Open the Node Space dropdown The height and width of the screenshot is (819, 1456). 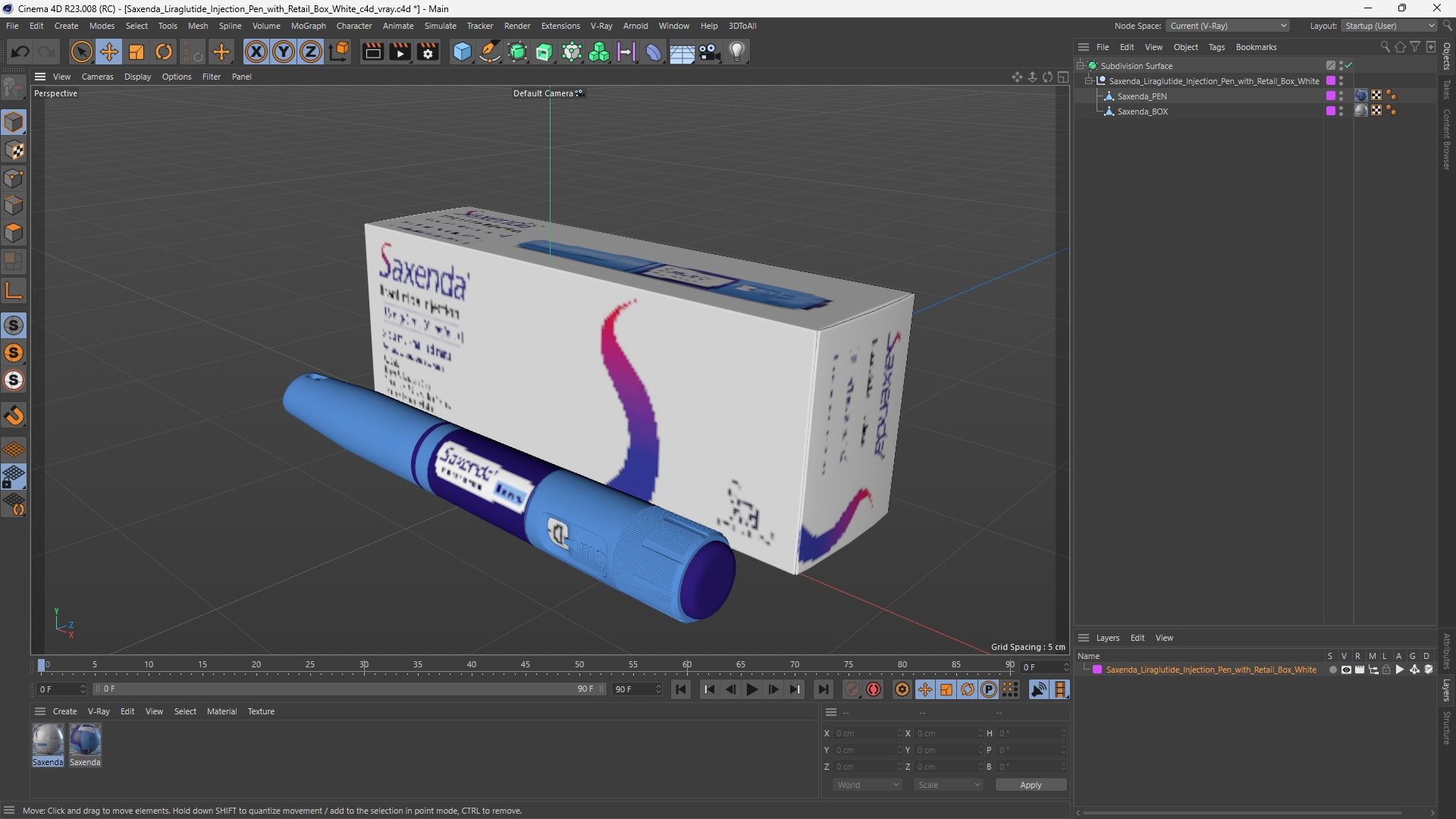tap(1228, 26)
